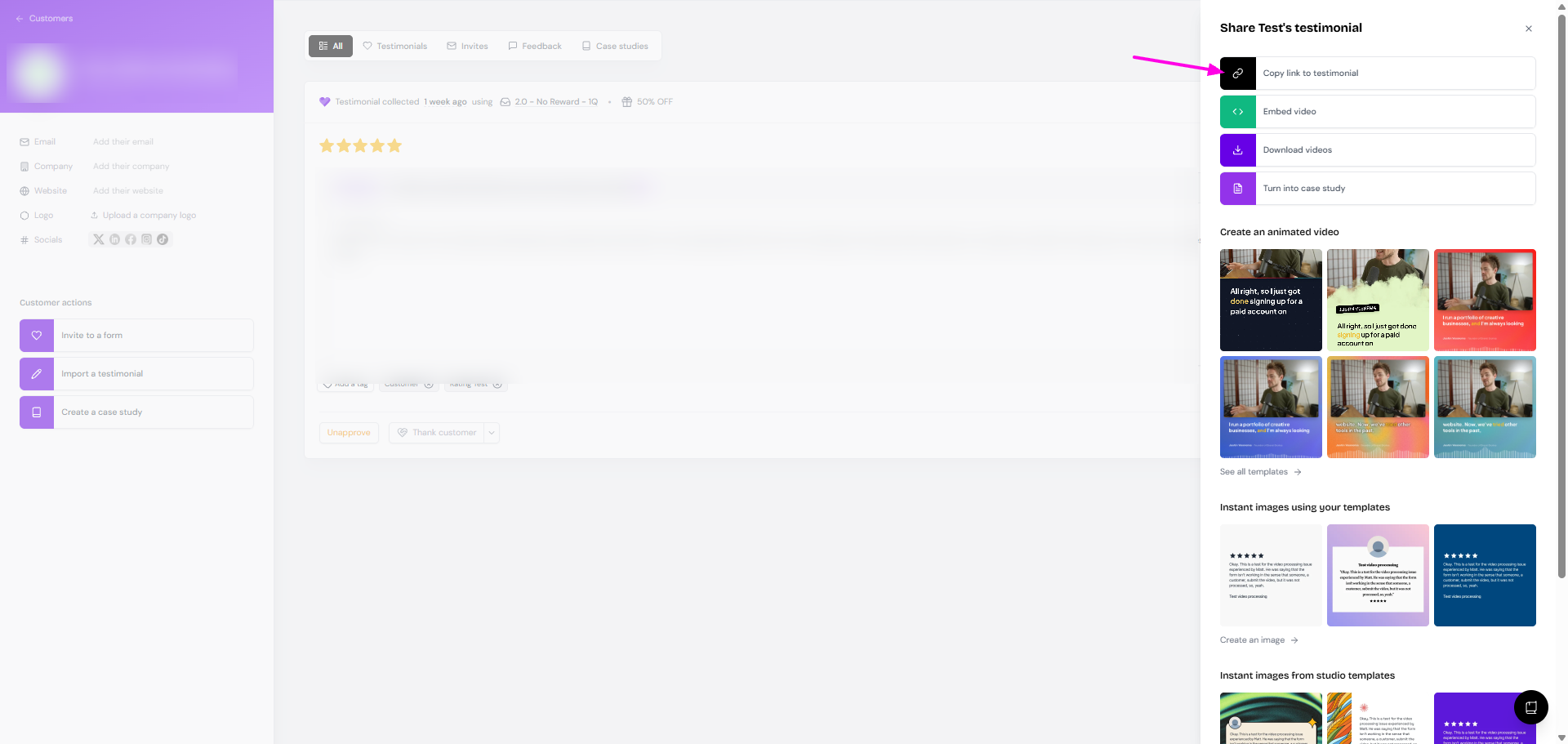Go back to Customers
This screenshot has width=1568, height=744.
[44, 19]
